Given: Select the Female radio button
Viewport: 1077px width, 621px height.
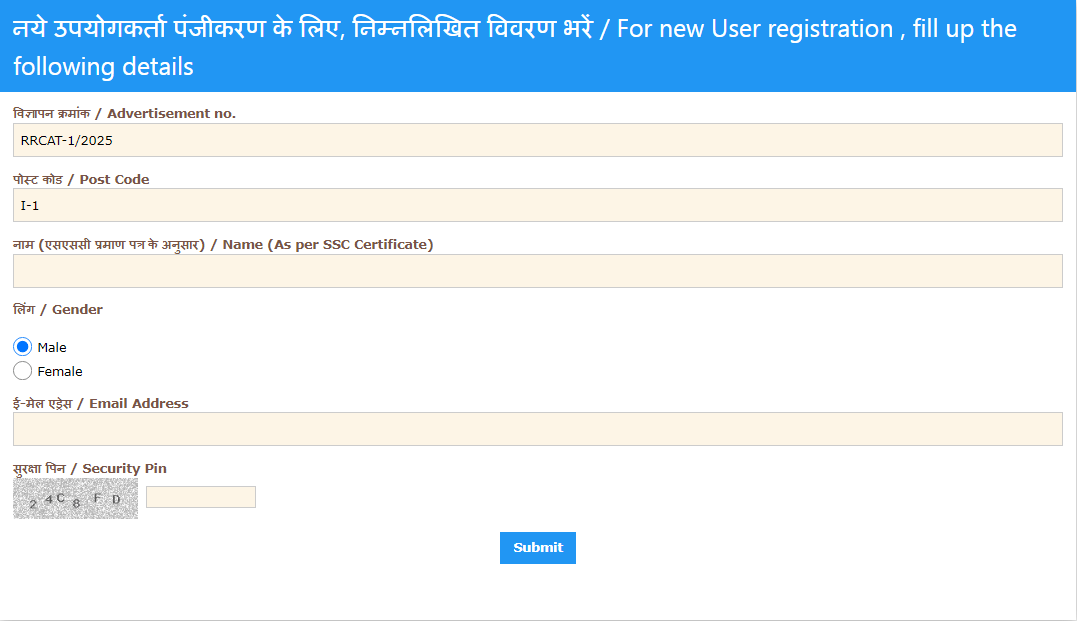Looking at the screenshot, I should (x=23, y=371).
